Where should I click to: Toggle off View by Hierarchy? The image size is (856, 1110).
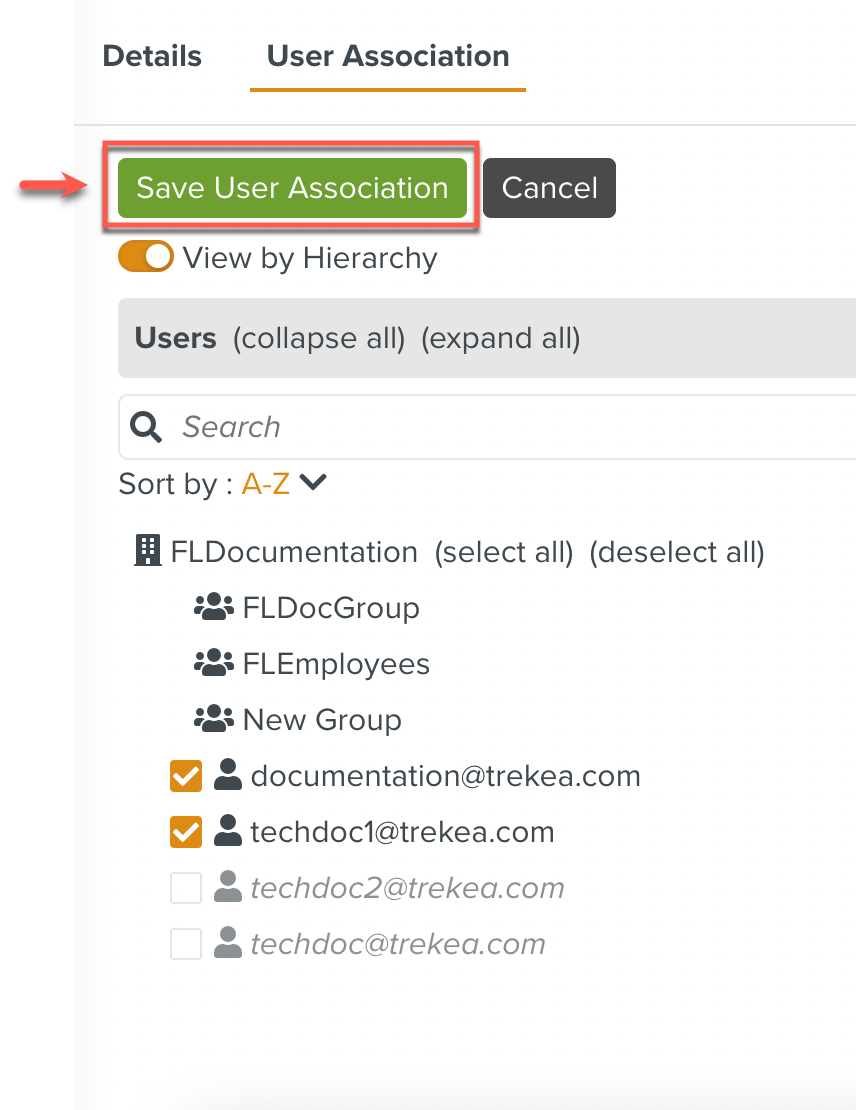coord(145,256)
